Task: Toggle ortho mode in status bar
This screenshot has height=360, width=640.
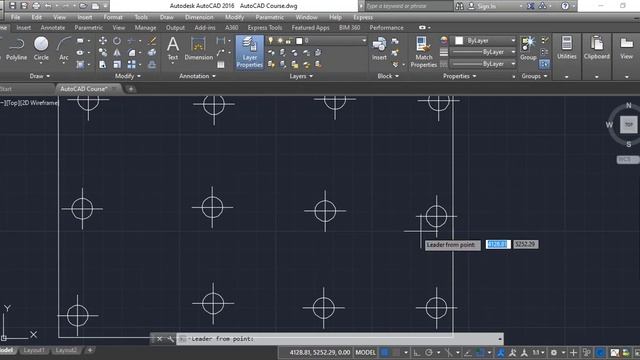Action: [416, 352]
